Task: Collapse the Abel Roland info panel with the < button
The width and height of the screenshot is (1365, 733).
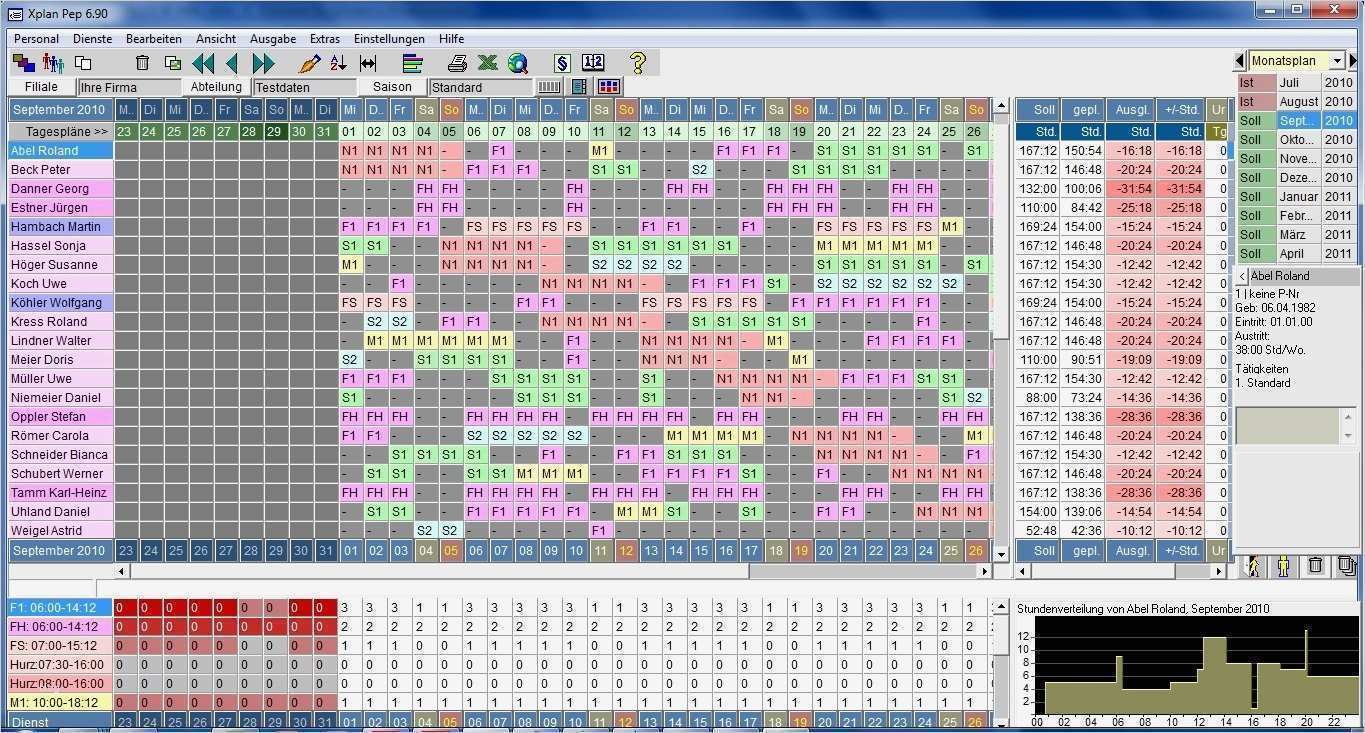Action: [x=1242, y=276]
